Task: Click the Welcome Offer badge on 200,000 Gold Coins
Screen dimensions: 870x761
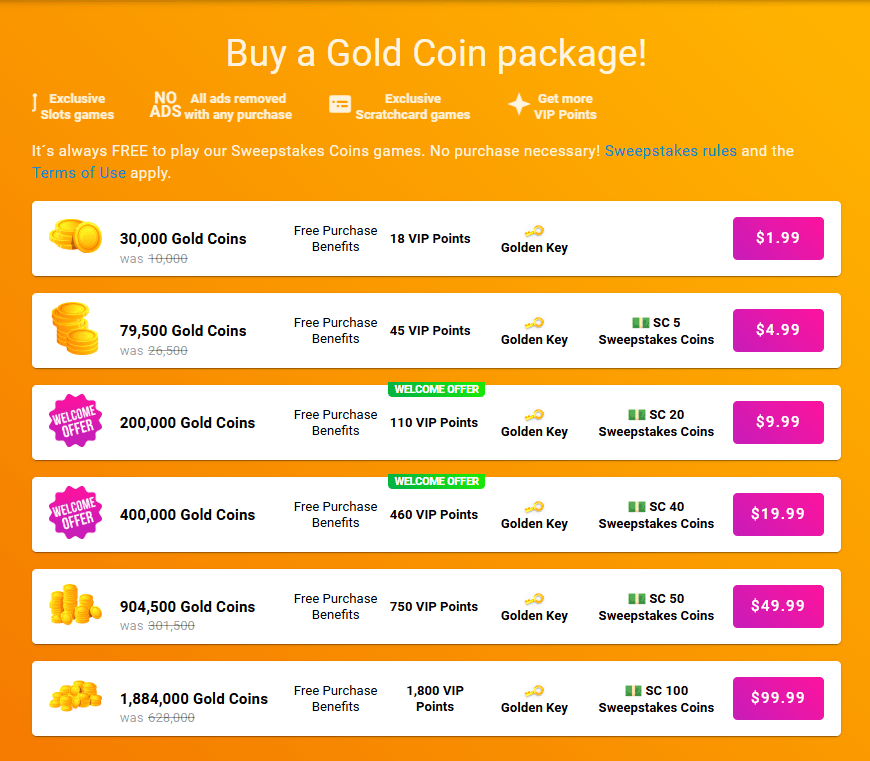Action: (75, 422)
